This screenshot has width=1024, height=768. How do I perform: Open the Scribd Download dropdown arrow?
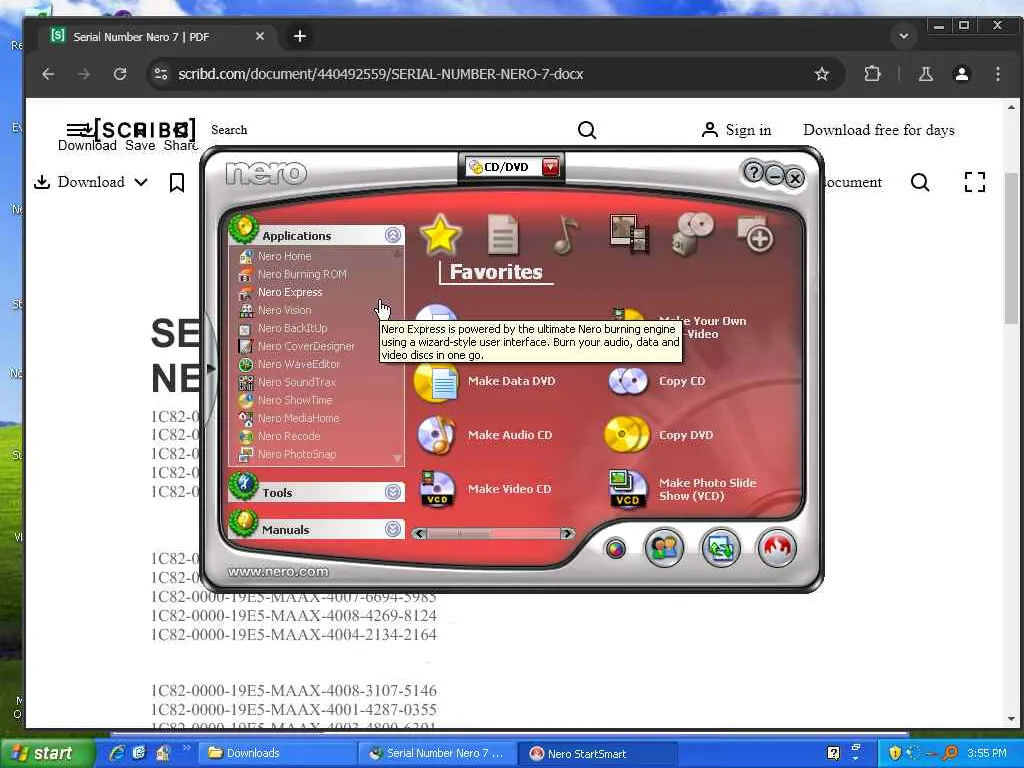[141, 182]
